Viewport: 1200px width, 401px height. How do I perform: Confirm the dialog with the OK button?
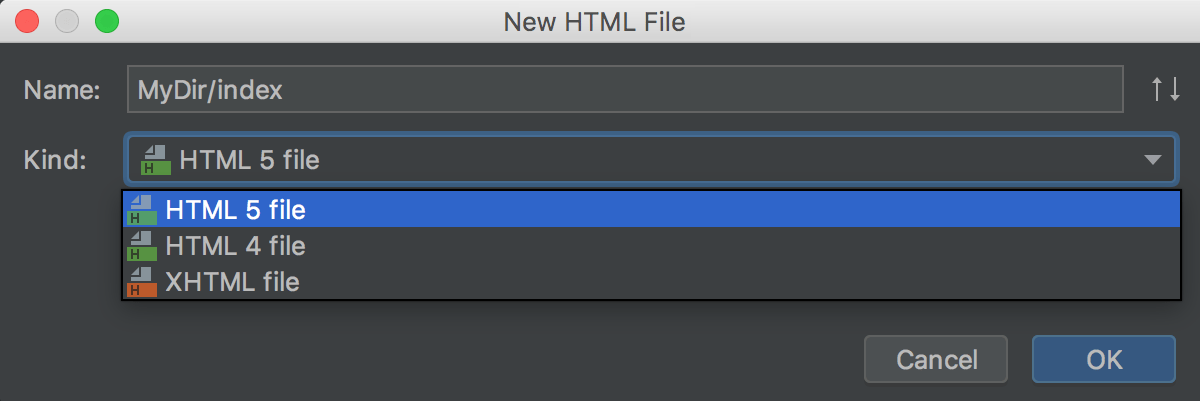pos(1104,360)
